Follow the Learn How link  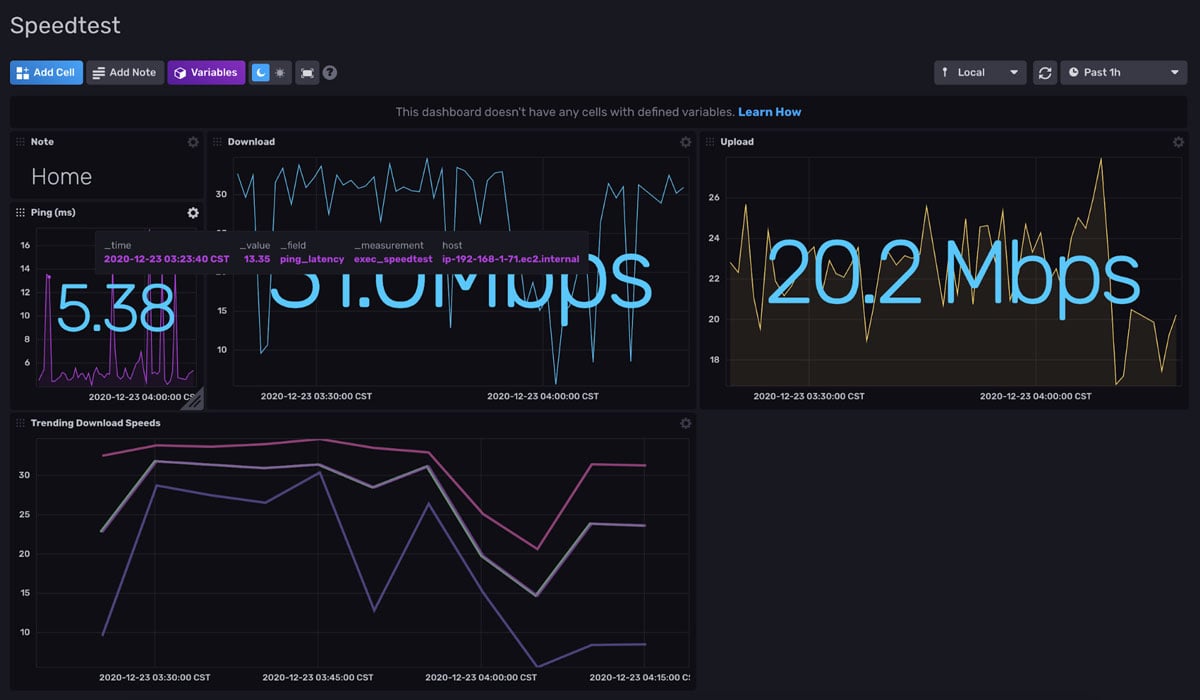(768, 112)
